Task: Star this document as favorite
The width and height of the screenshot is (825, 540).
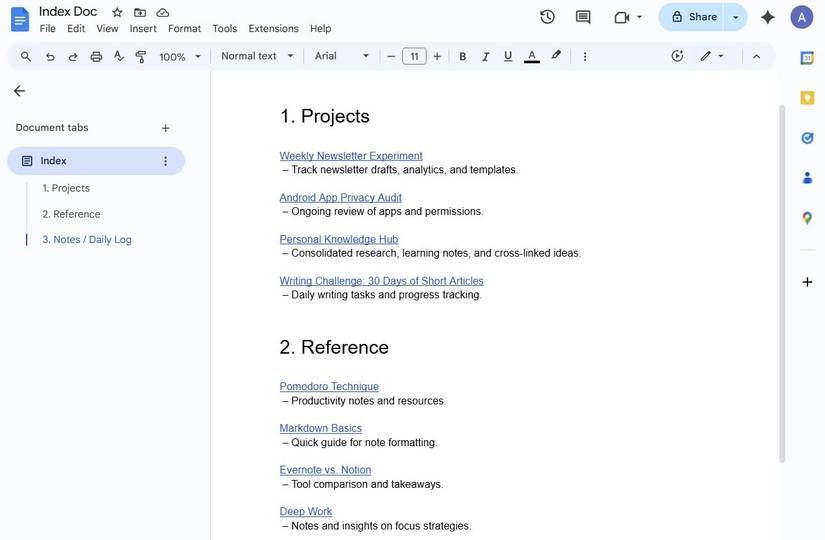Action: point(117,12)
